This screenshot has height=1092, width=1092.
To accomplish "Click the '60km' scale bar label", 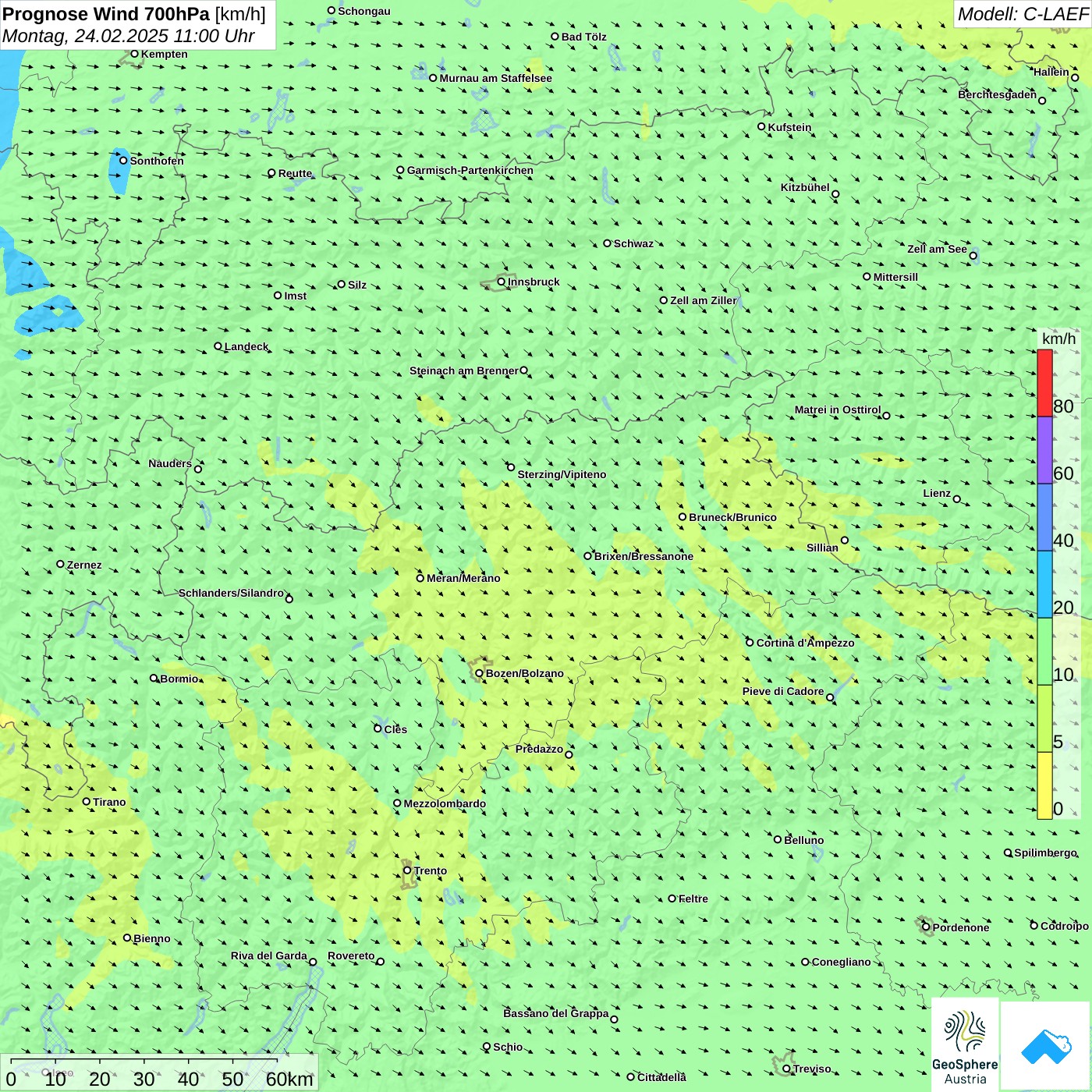I will click(x=289, y=1080).
